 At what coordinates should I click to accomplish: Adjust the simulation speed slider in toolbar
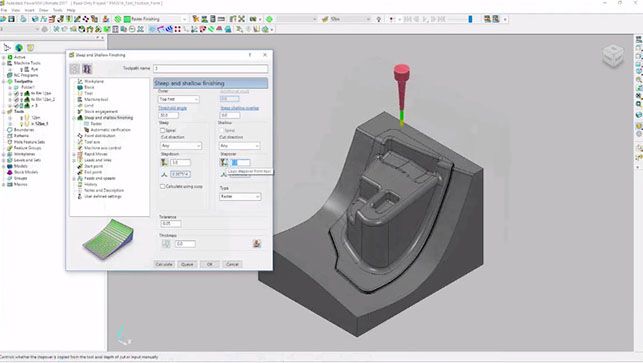(470, 19)
